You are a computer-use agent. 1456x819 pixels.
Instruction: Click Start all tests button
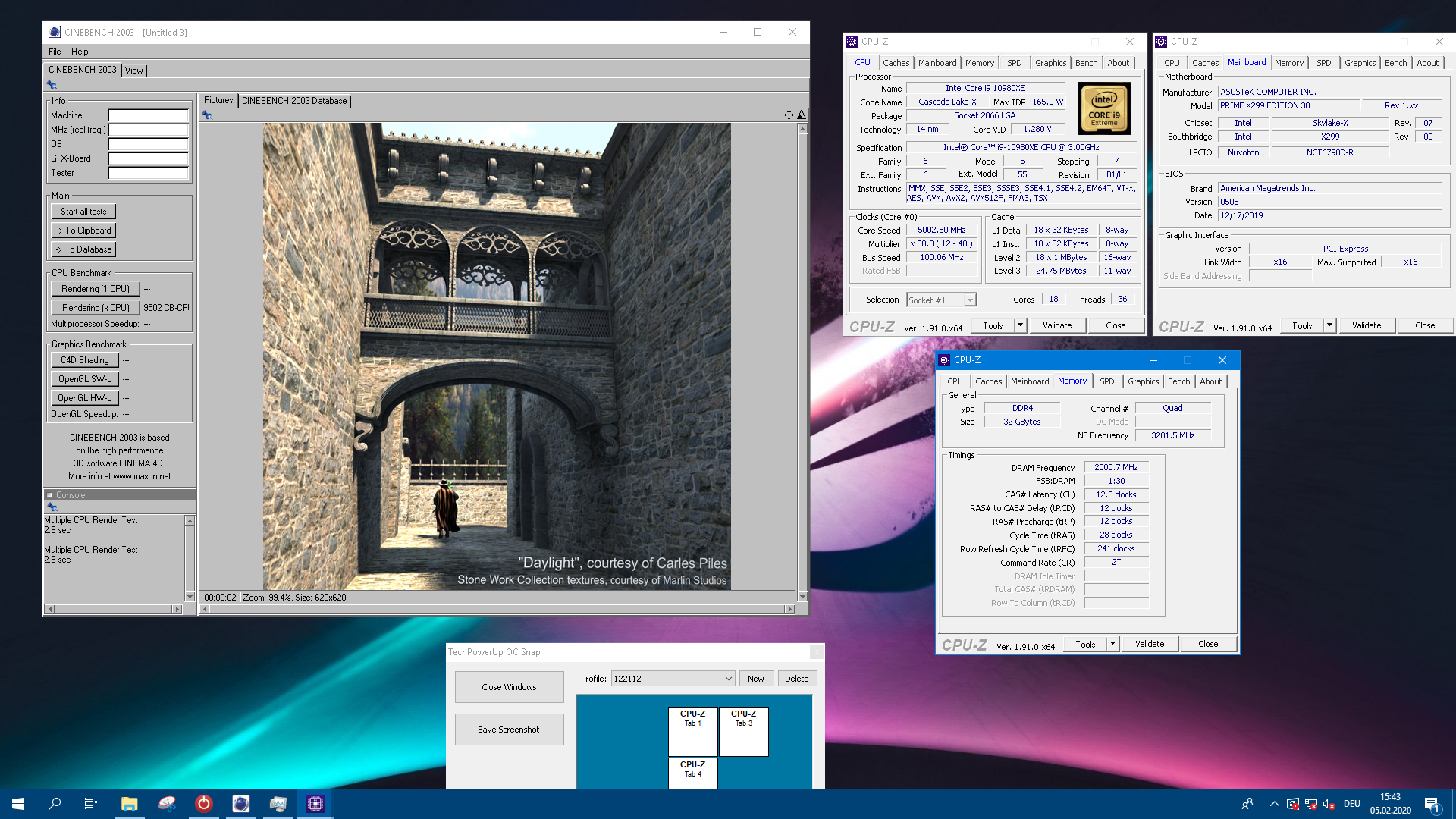(x=83, y=212)
